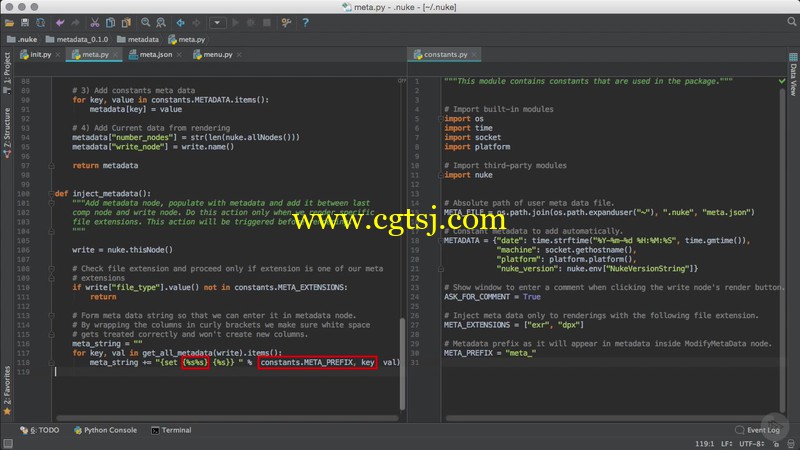800x450 pixels.
Task: Select meta.py in breadcrumb bar
Action: 187,39
